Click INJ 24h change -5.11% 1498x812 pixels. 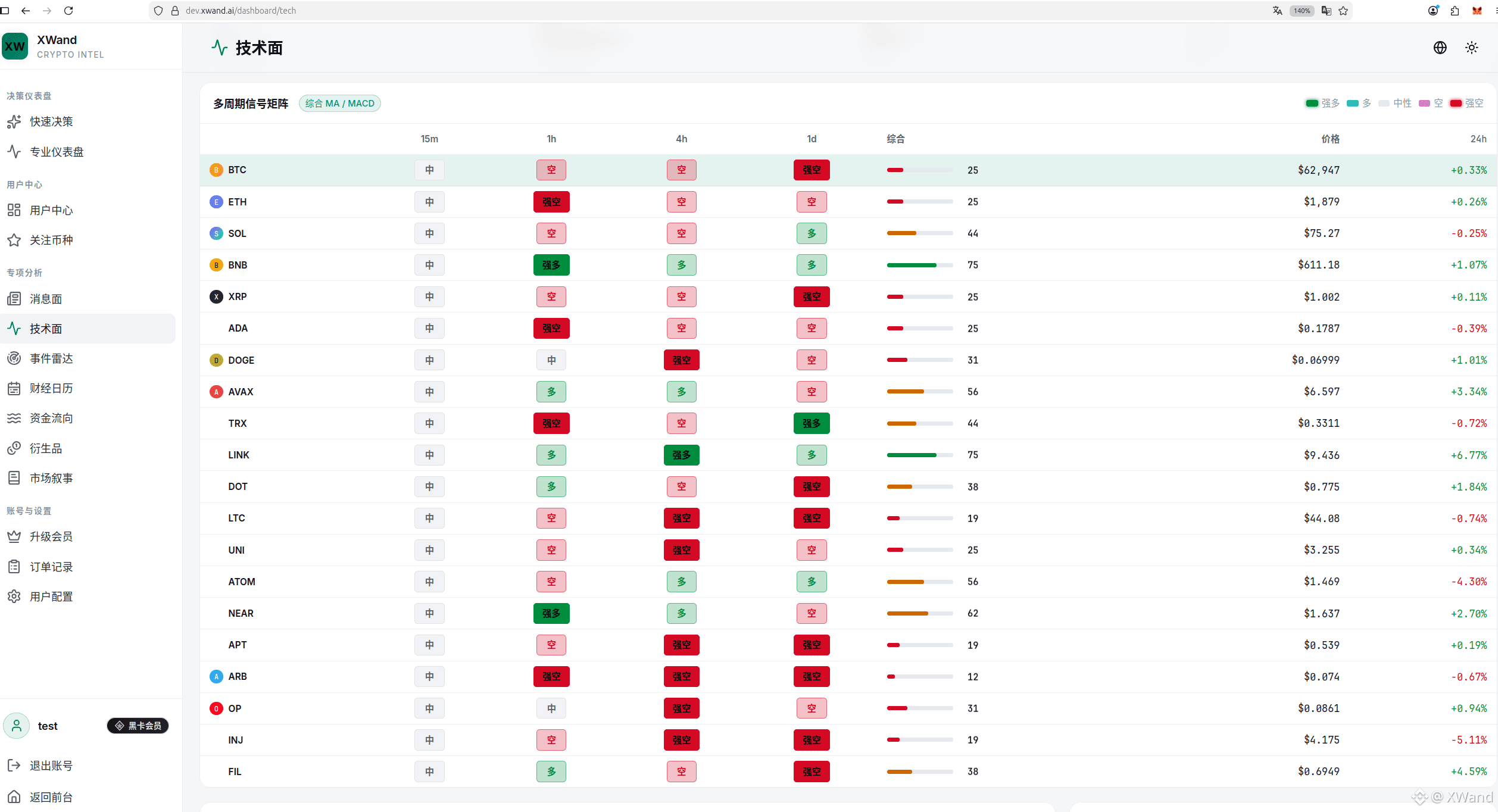[x=1468, y=740]
